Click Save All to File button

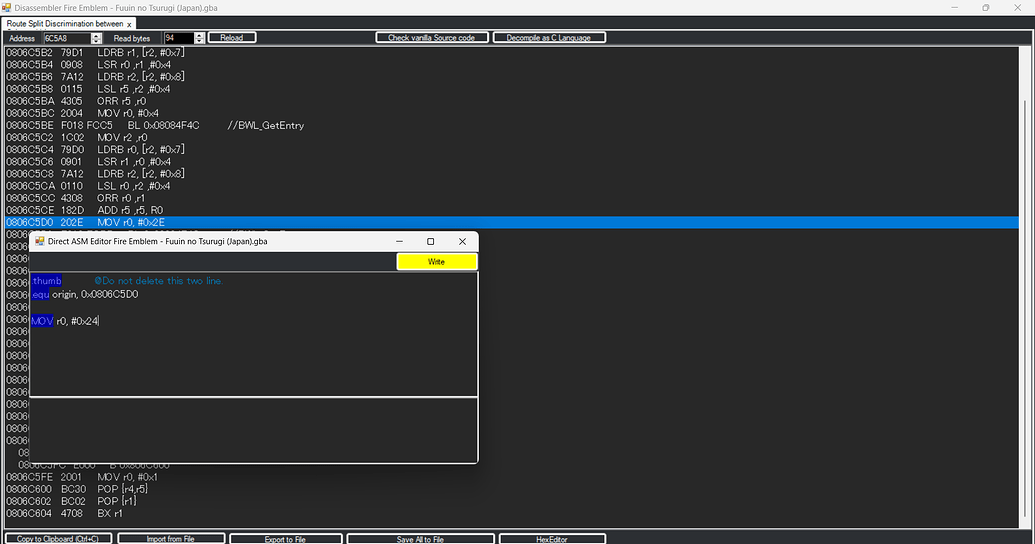420,539
